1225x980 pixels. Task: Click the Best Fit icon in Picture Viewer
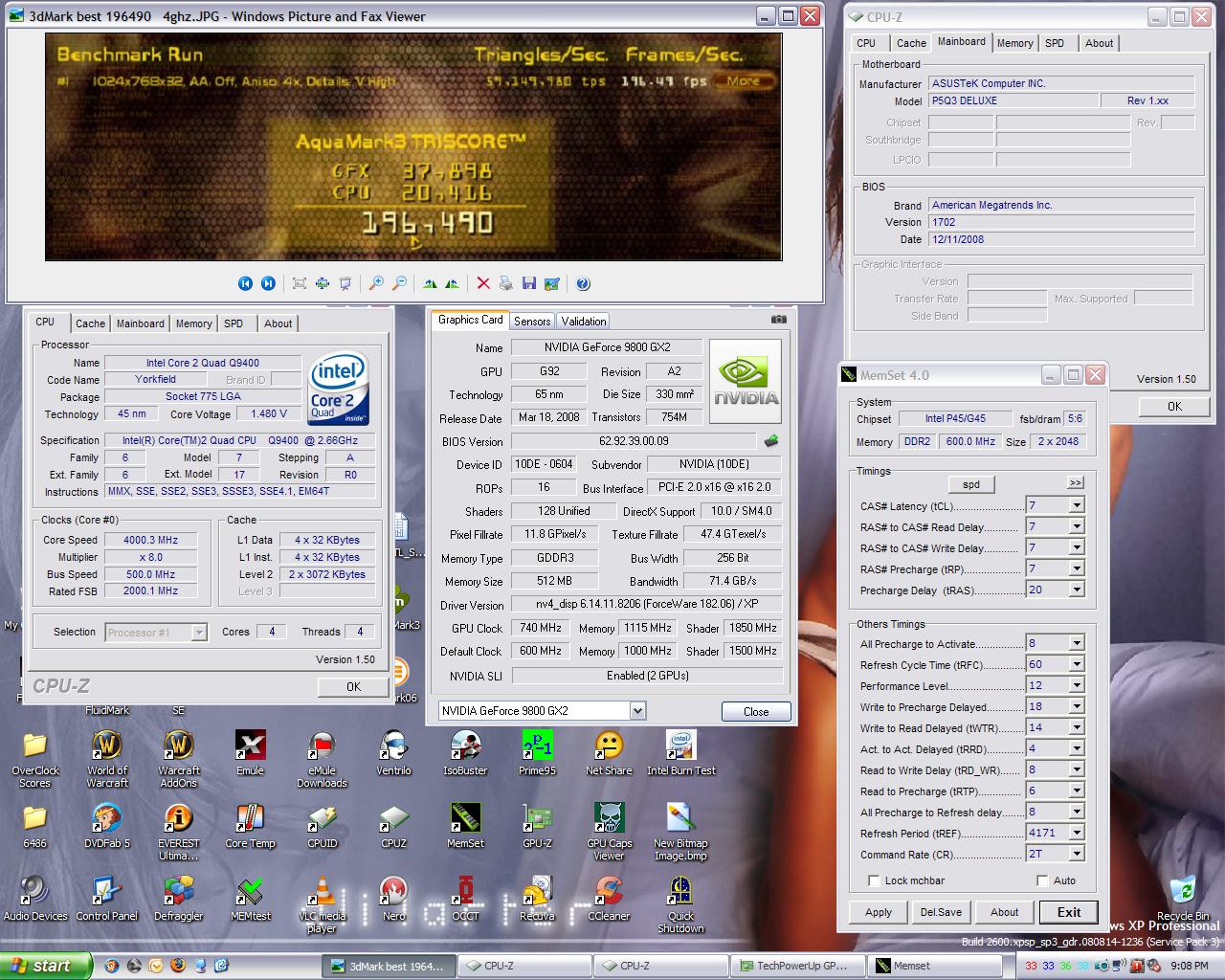(300, 283)
